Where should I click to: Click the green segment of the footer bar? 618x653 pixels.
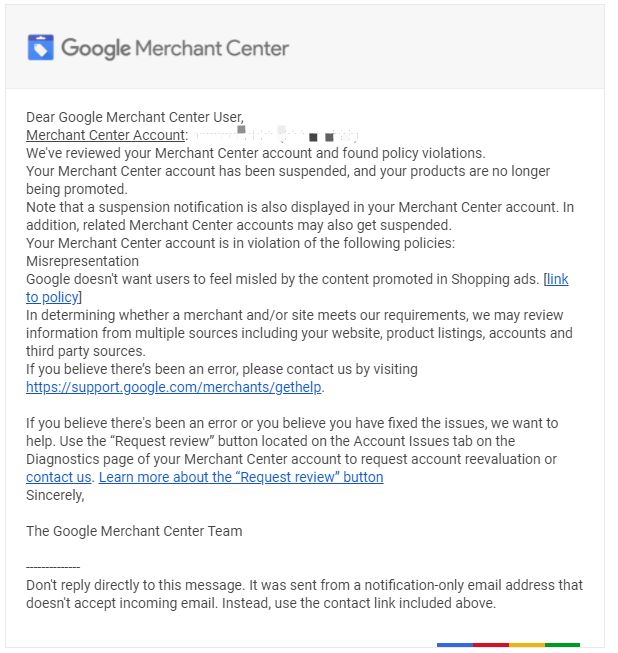pyautogui.click(x=562, y=645)
